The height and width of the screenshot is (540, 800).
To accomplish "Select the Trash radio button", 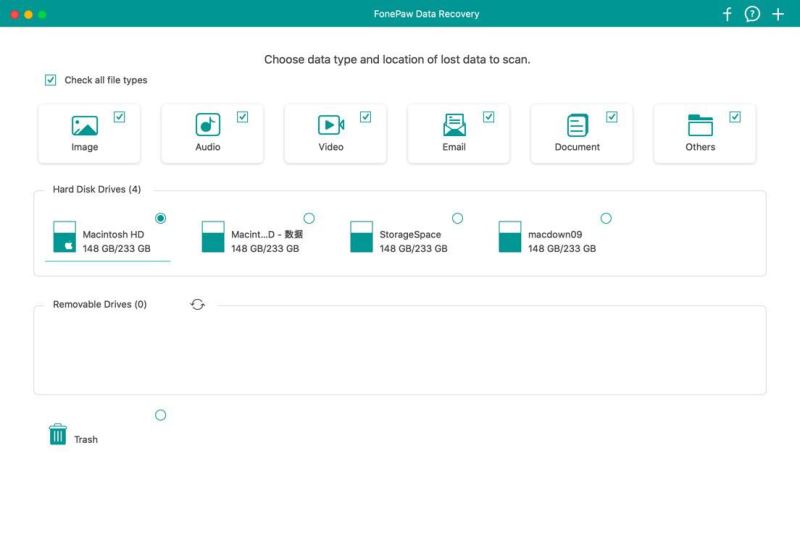I will 161,415.
